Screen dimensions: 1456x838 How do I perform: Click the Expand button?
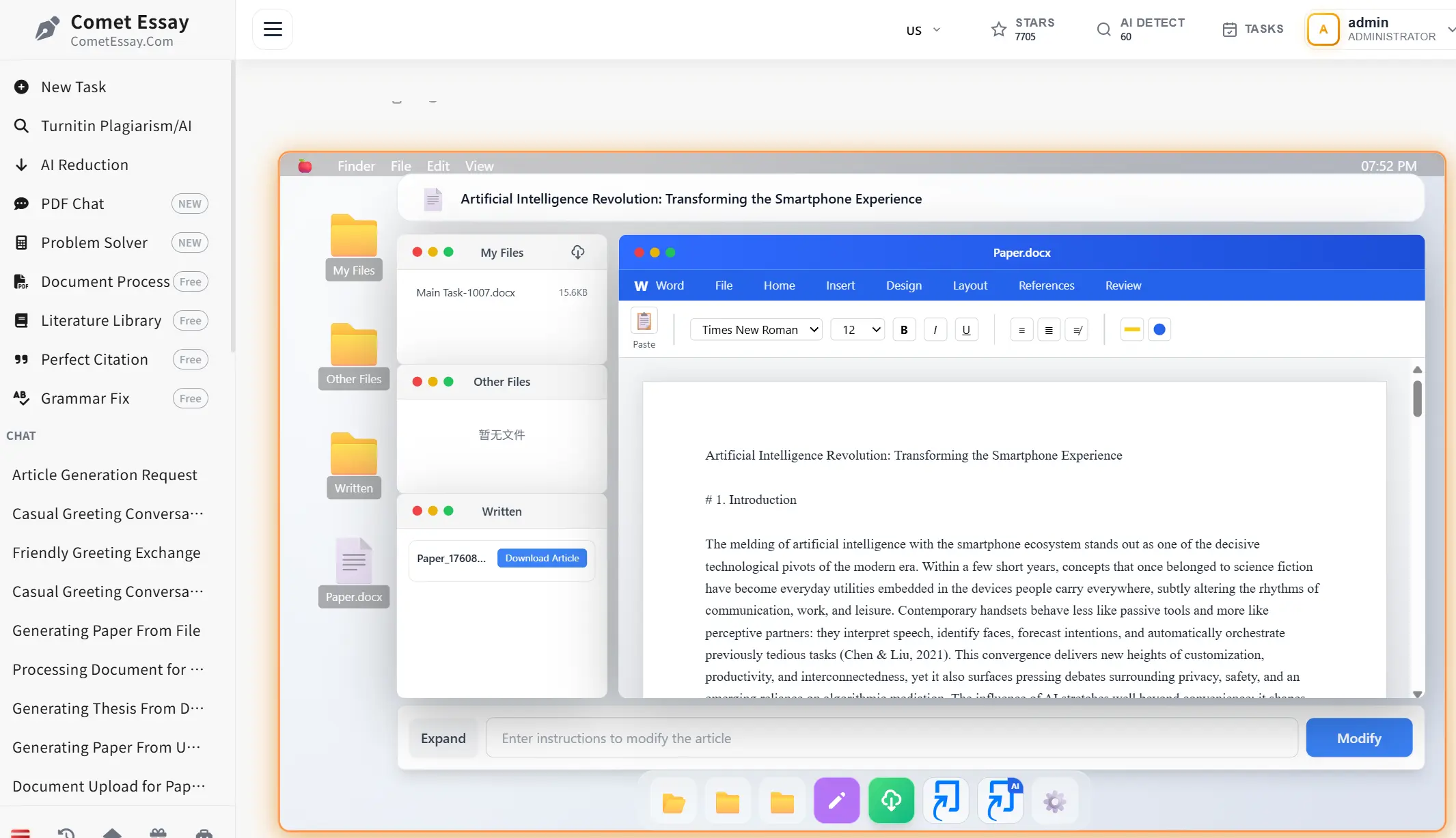point(443,738)
